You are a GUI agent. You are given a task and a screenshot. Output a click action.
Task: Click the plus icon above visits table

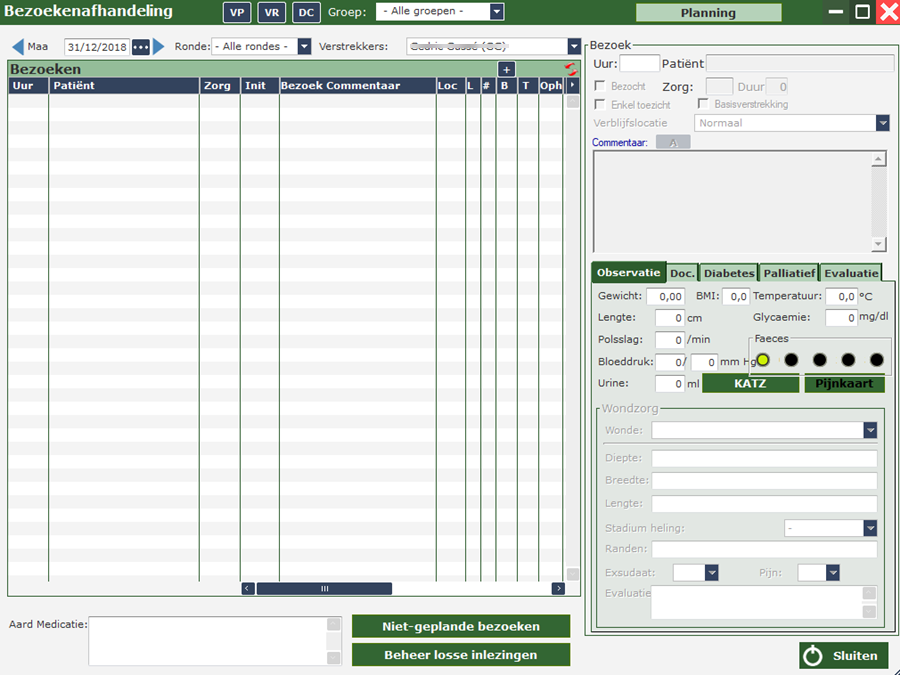pyautogui.click(x=507, y=70)
